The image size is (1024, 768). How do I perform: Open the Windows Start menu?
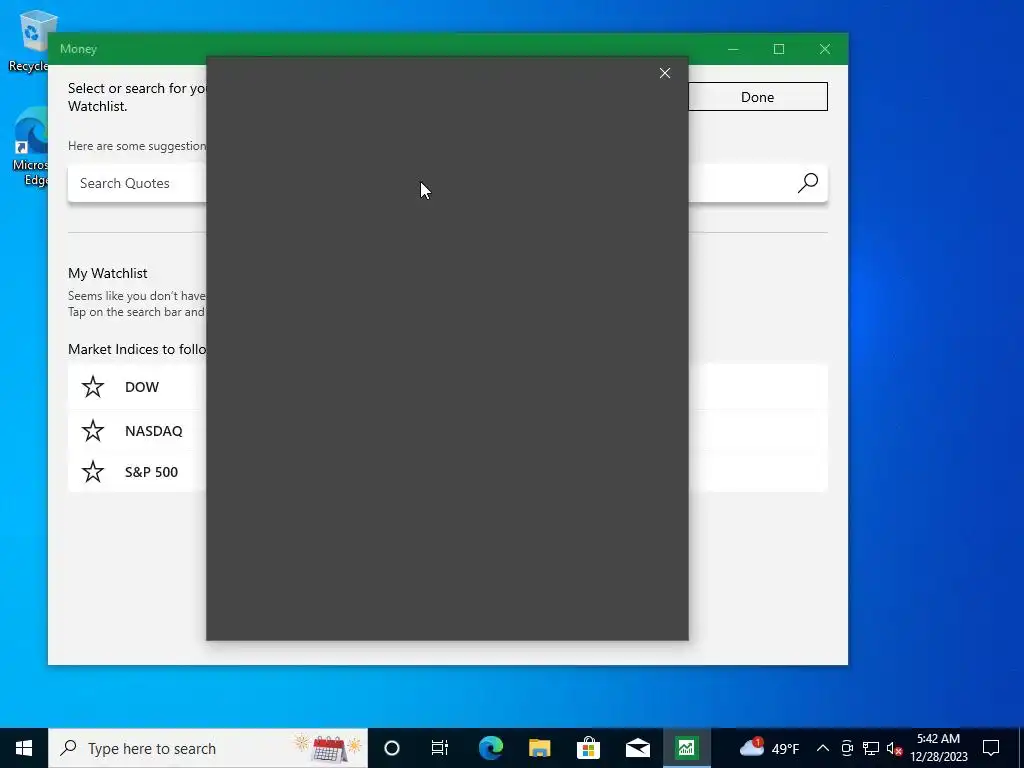[x=24, y=748]
